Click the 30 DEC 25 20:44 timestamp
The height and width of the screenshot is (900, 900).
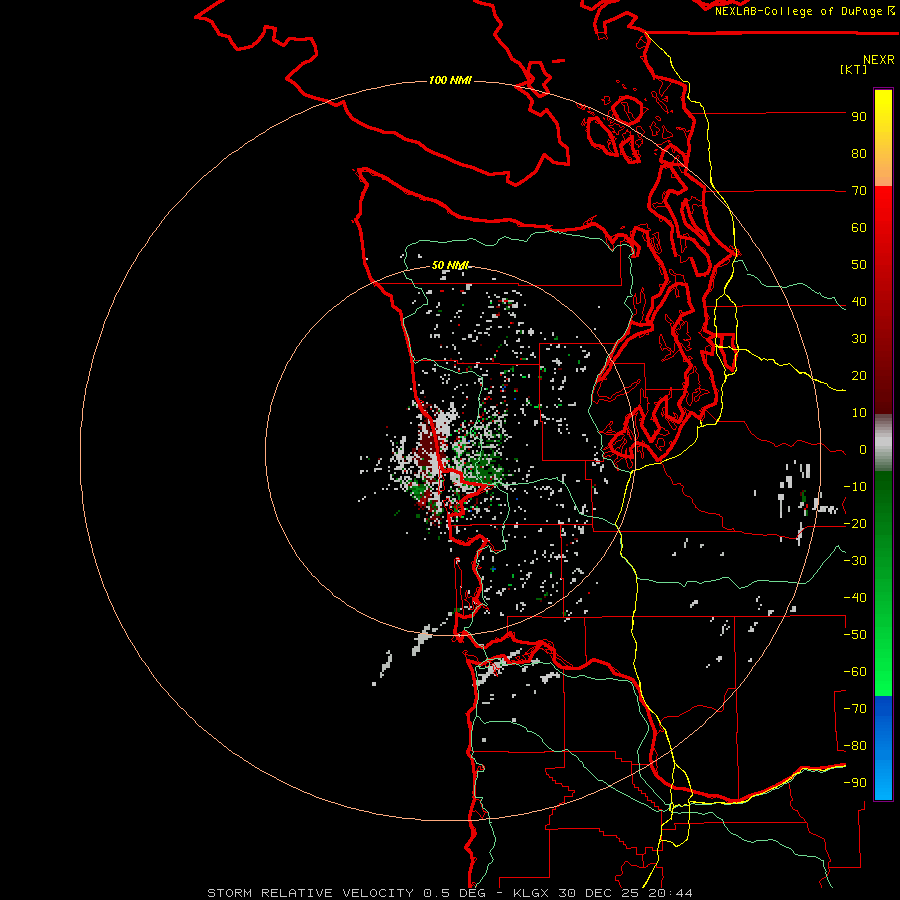tap(624, 893)
